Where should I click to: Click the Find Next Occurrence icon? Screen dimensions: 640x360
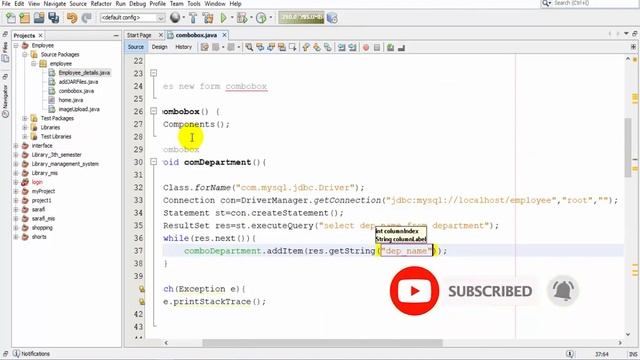(x=271, y=47)
